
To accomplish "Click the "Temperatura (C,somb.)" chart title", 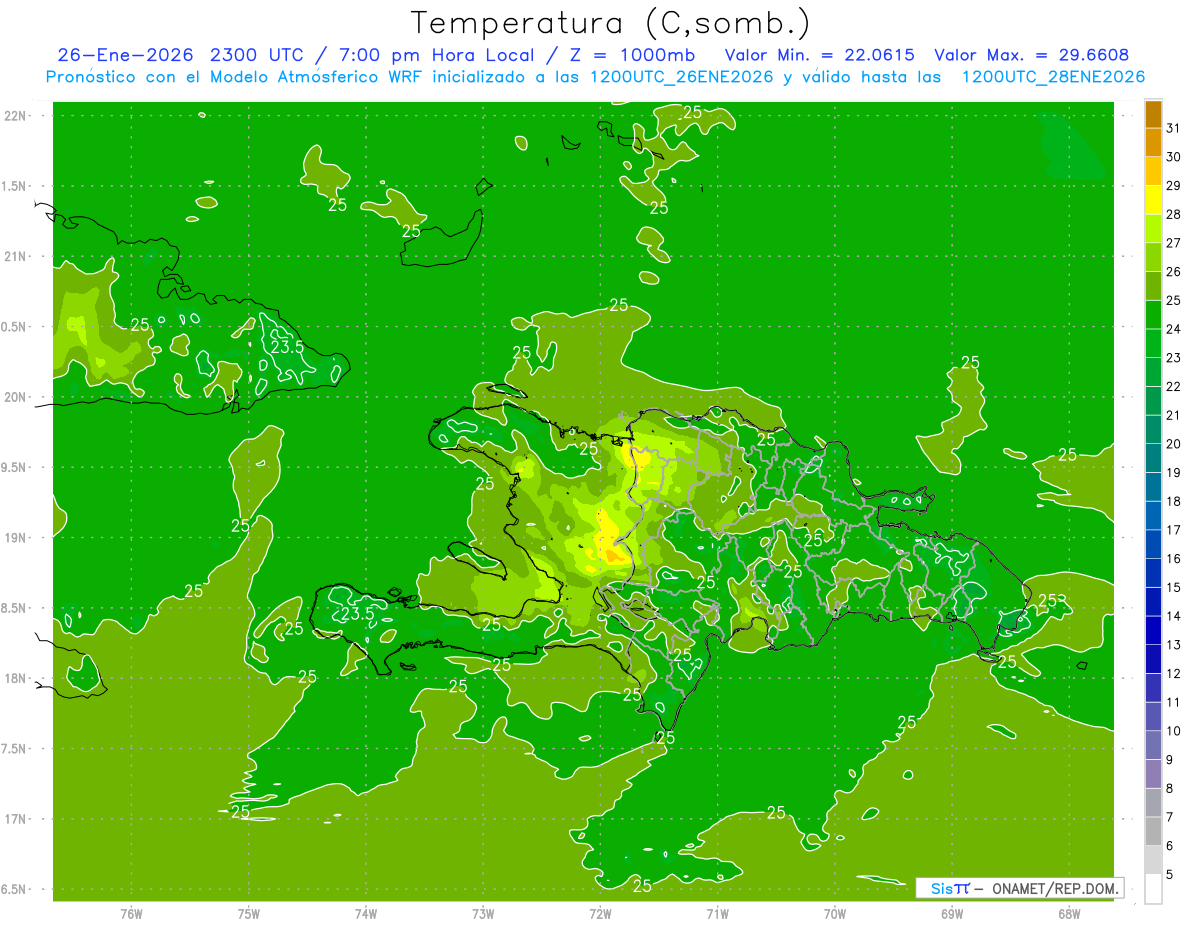I will click(611, 24).
